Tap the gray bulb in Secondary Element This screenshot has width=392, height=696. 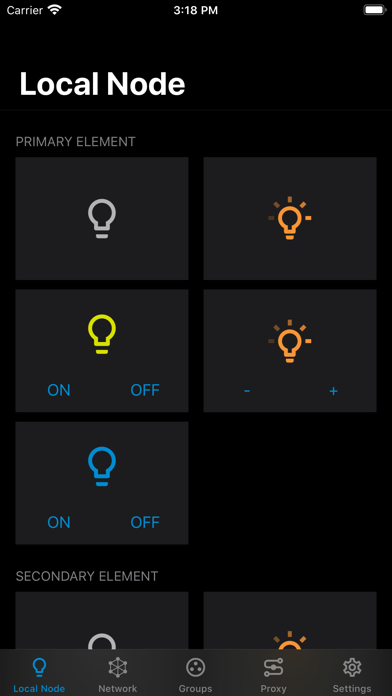point(102,641)
